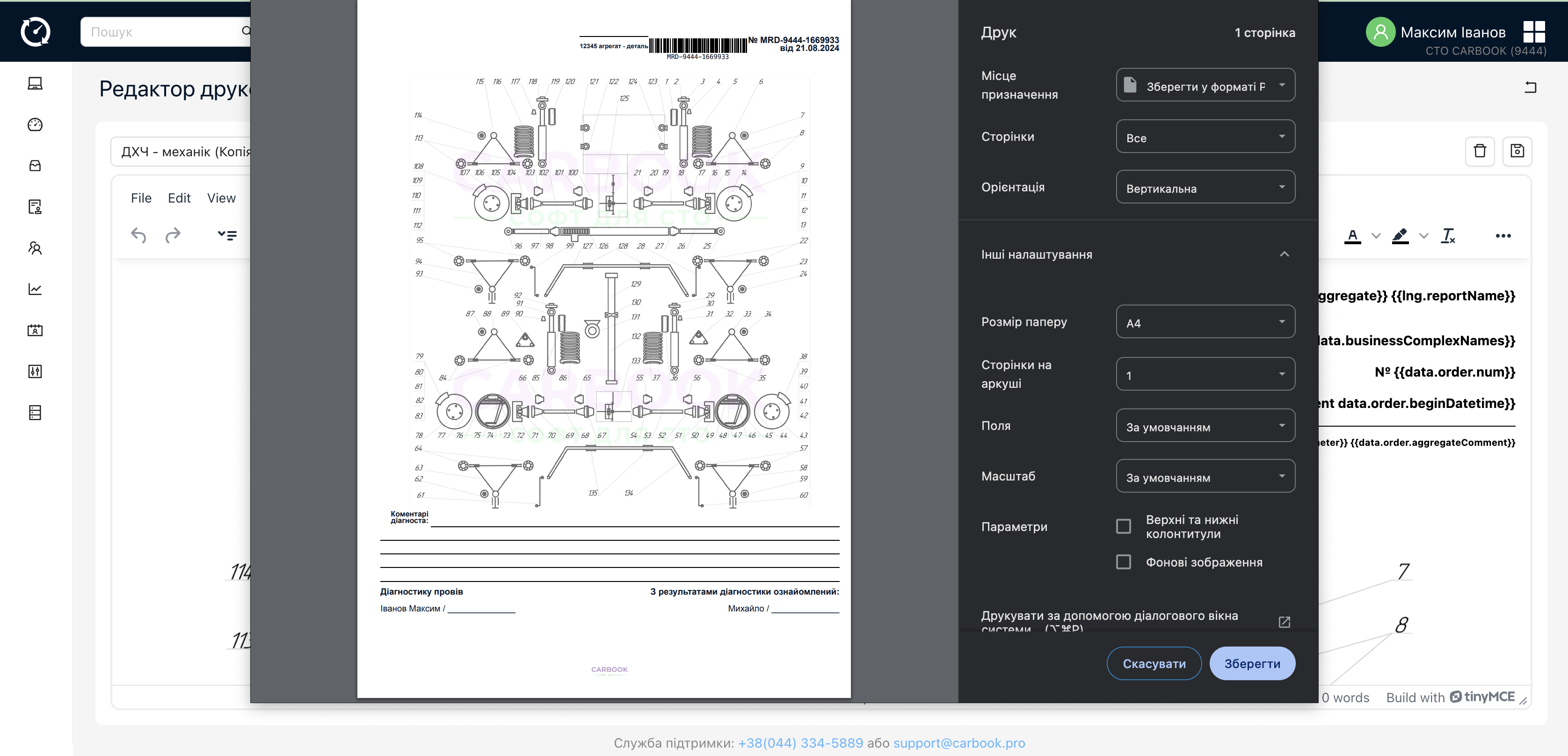Click the template name field ДХЧ - механік
The image size is (1568, 756).
[181, 152]
